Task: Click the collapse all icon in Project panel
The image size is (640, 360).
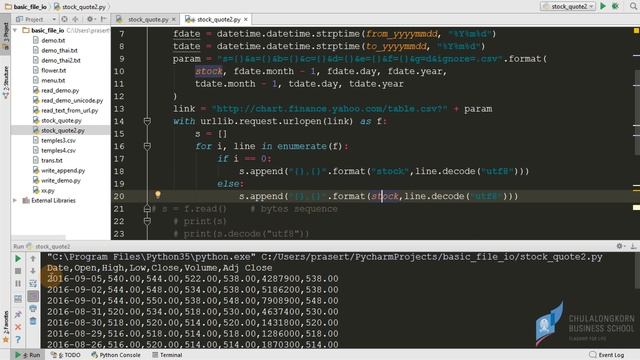Action: (x=76, y=19)
